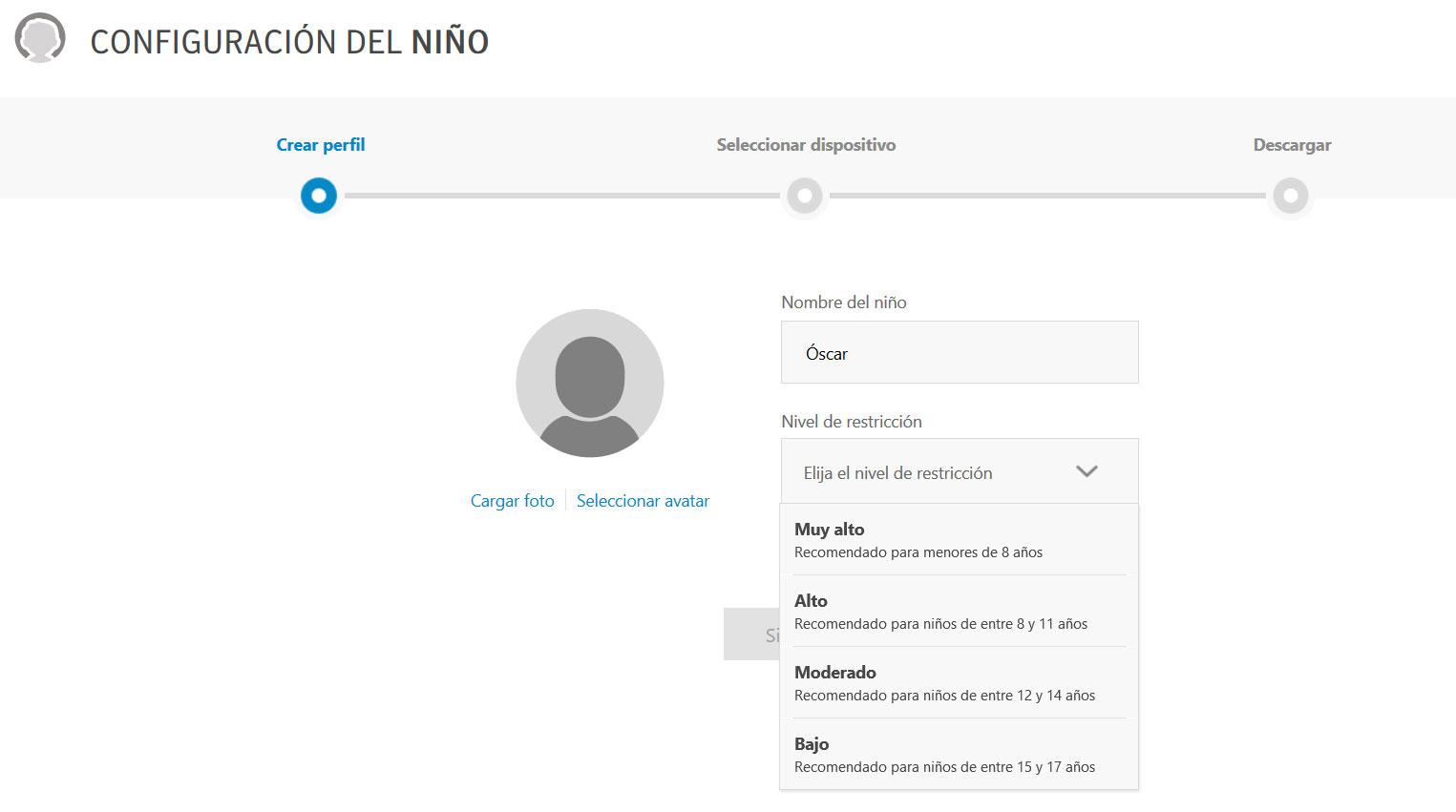Open the Nivel de restricción dropdown
This screenshot has width=1456, height=812.
click(960, 471)
